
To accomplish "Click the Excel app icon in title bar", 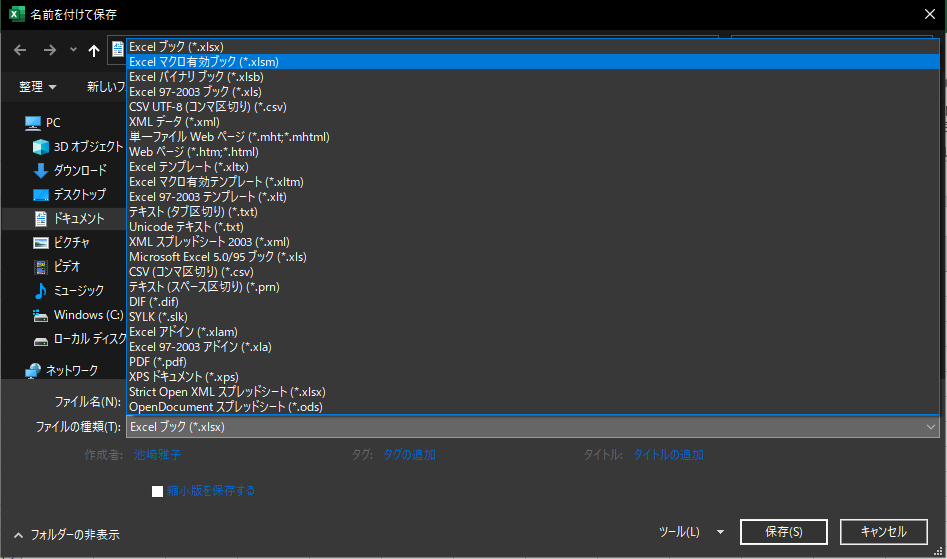I will tap(17, 14).
